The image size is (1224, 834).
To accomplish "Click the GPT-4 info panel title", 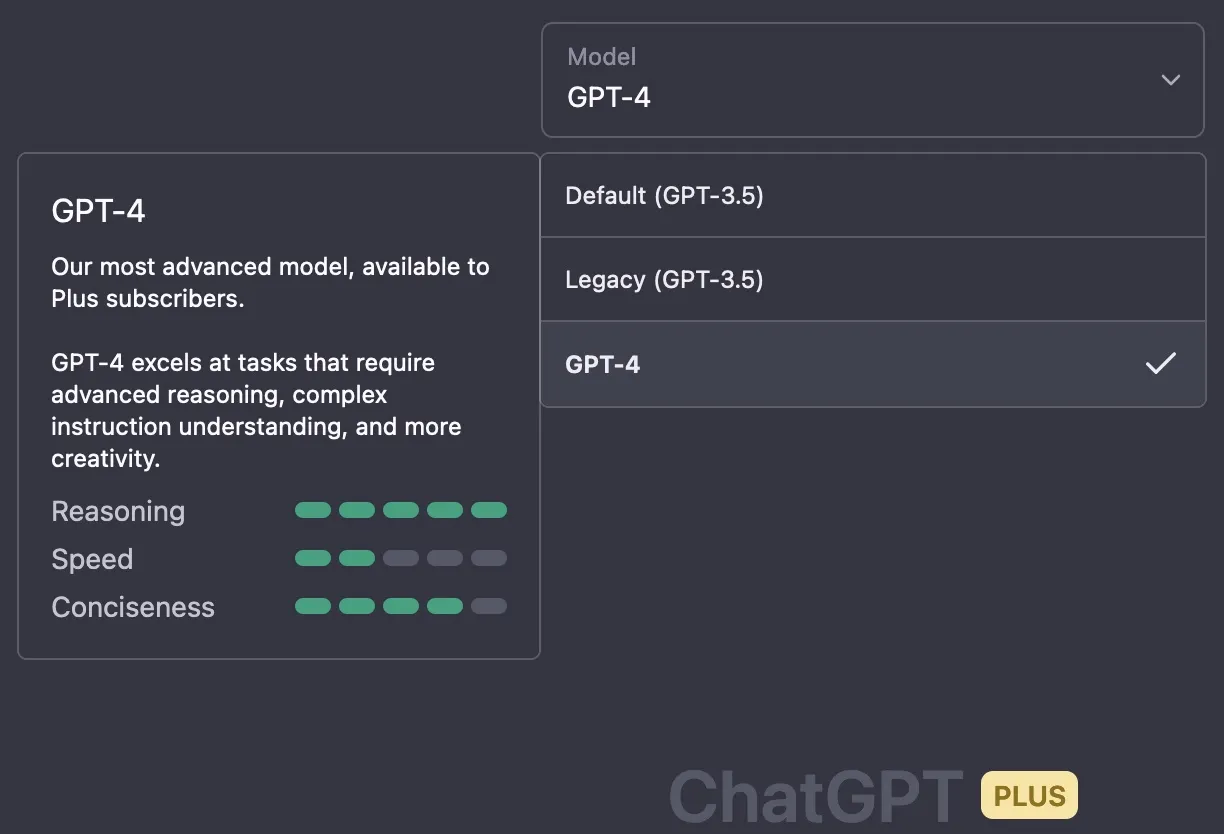I will (97, 211).
